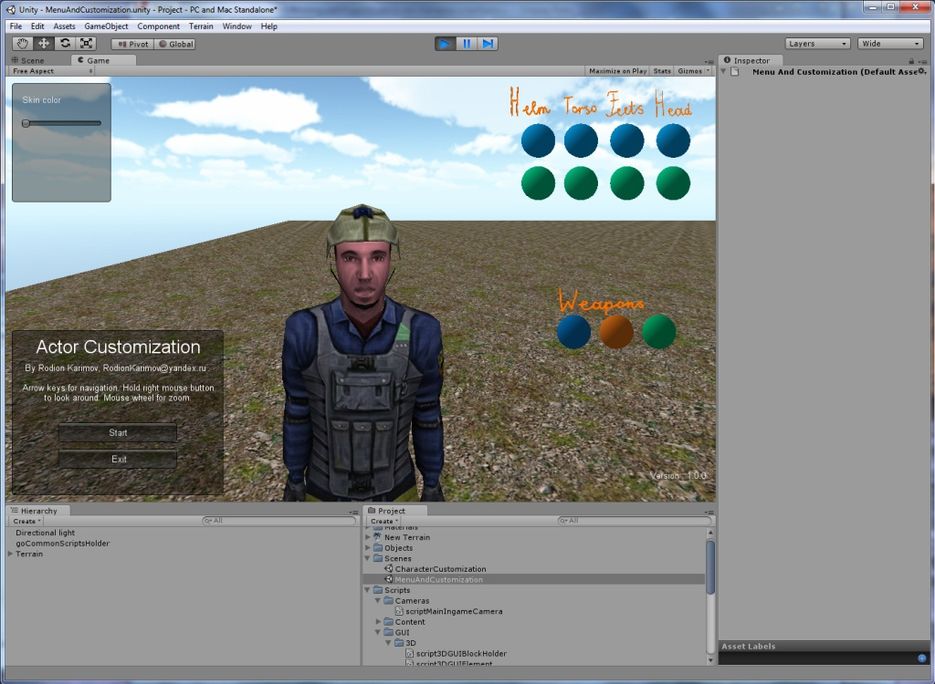Select script3DGUIBlockHolder script
Image resolution: width=935 pixels, height=684 pixels.
(462, 654)
